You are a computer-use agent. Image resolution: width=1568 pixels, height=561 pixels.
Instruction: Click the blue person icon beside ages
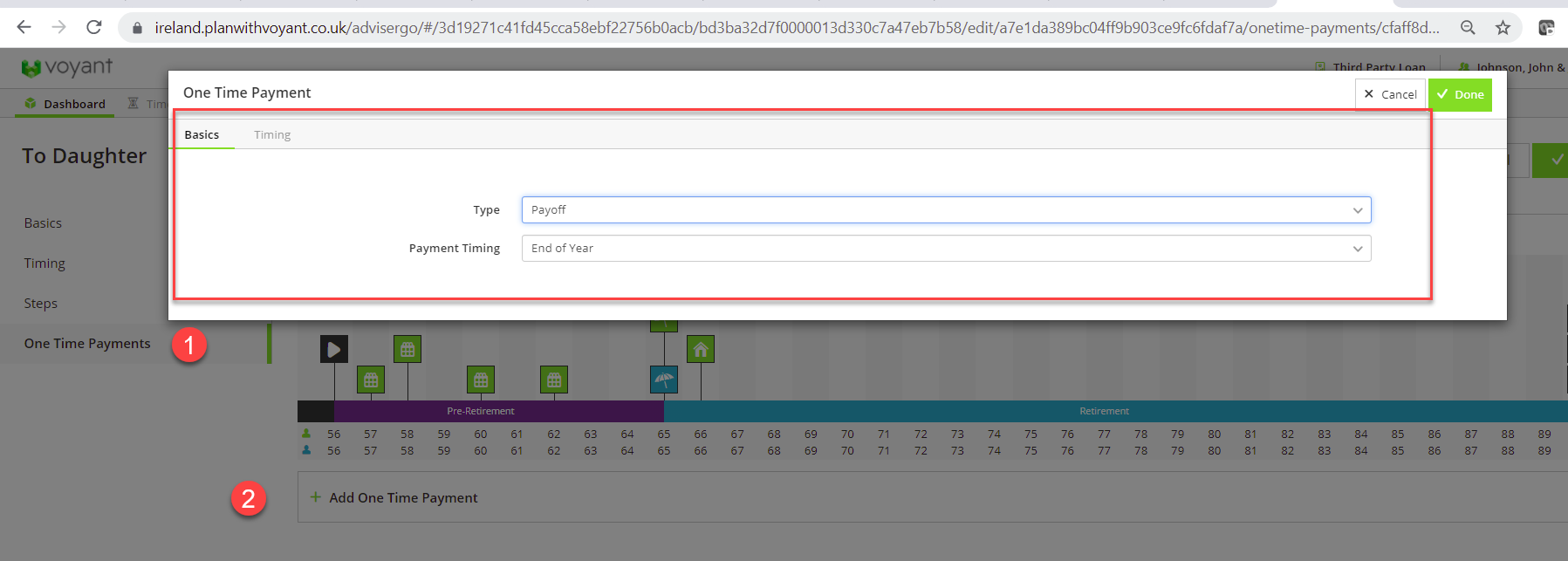click(x=306, y=450)
